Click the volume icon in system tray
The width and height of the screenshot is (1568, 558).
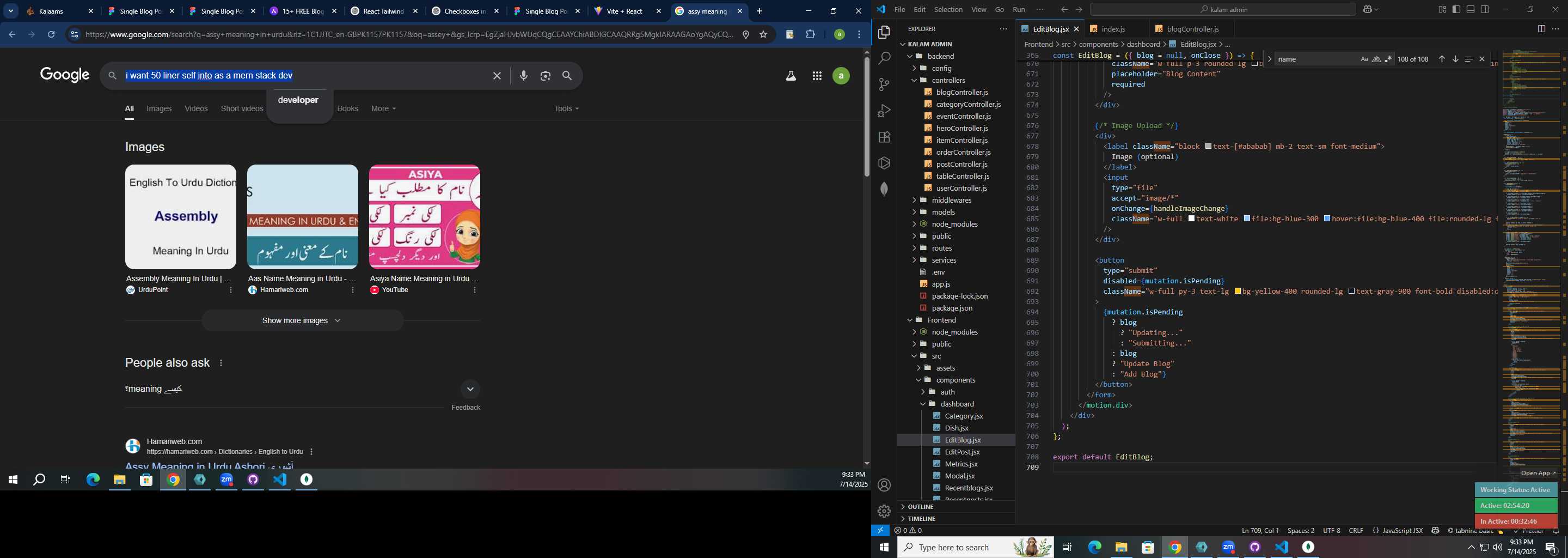(x=1498, y=548)
